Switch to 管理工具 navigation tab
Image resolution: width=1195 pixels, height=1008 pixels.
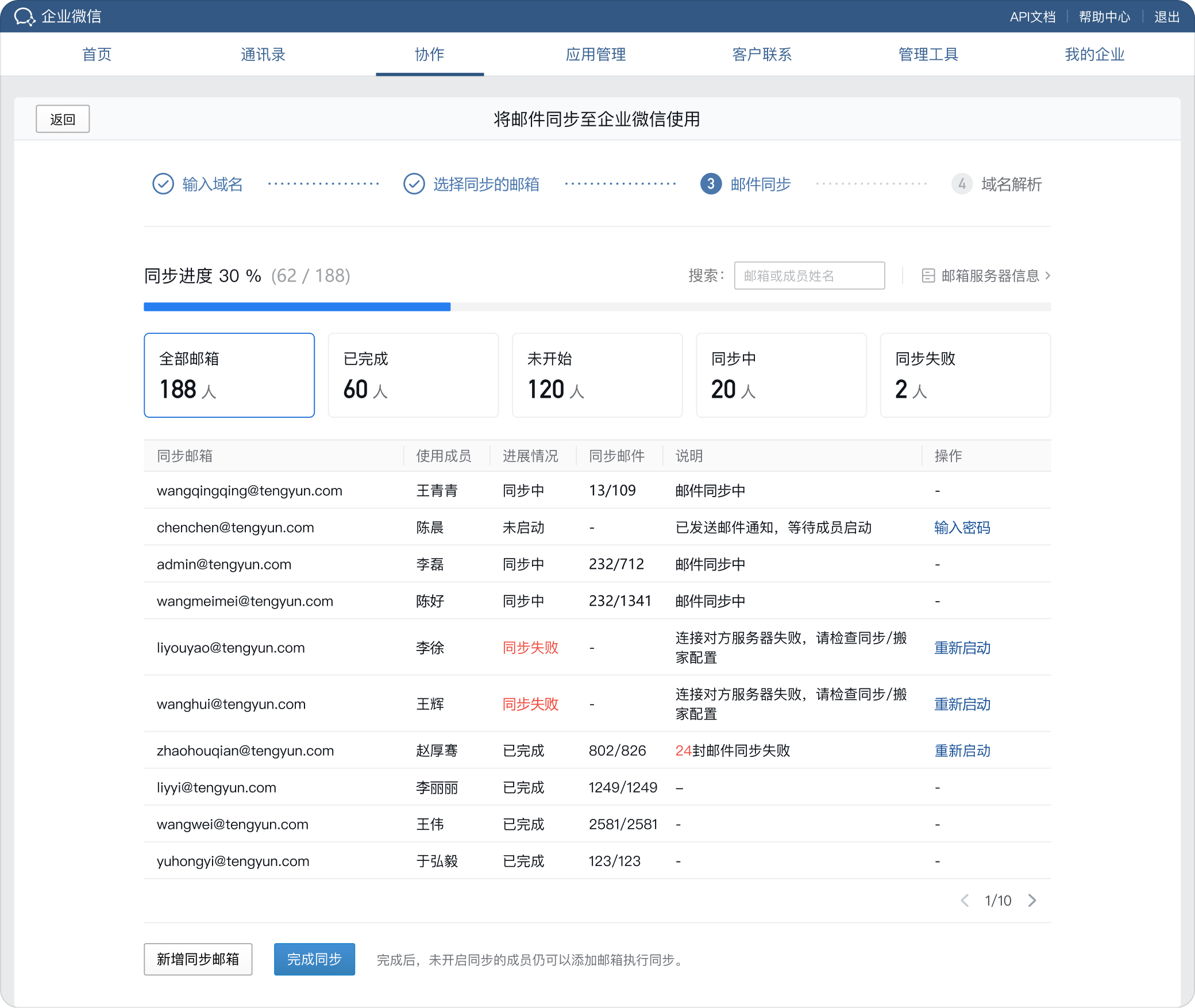928,55
